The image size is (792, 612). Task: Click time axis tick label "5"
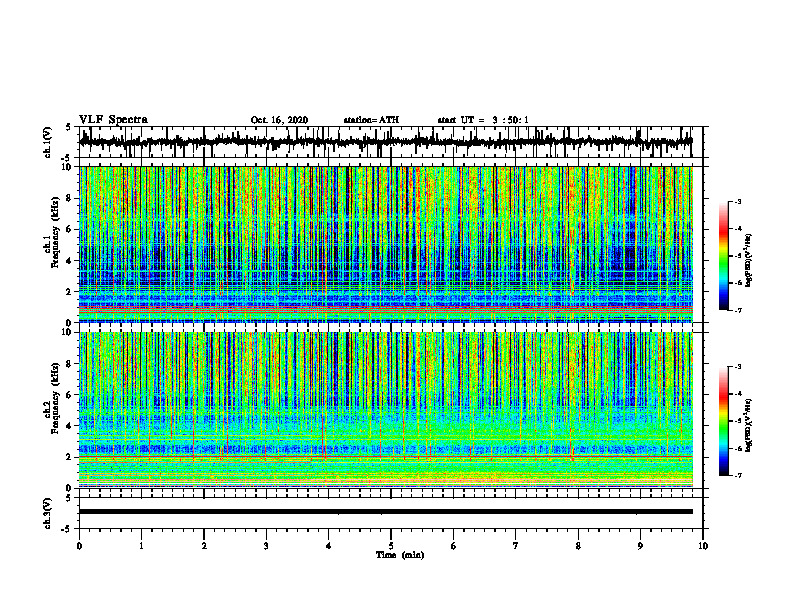pyautogui.click(x=391, y=546)
